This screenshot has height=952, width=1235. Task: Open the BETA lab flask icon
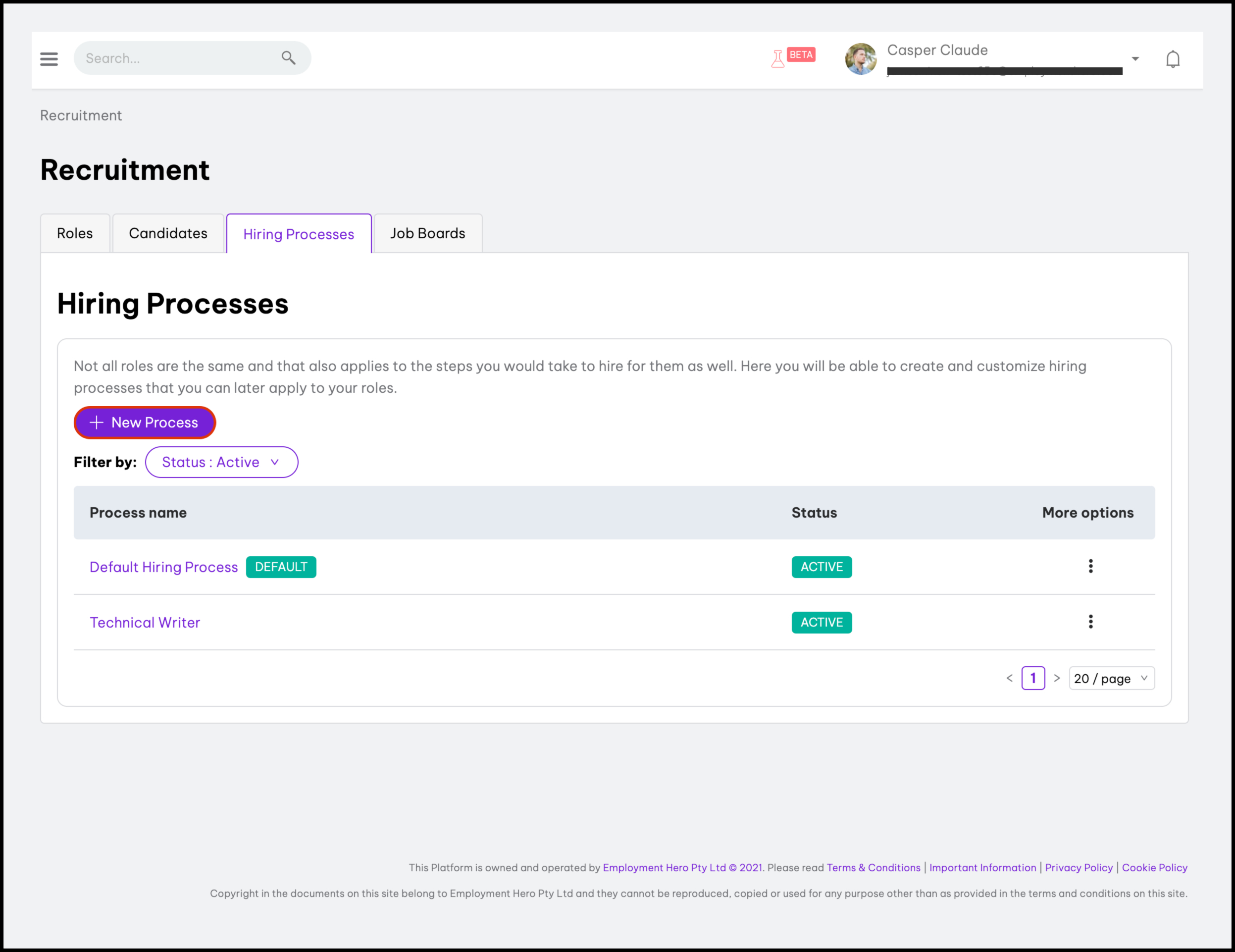pos(778,57)
